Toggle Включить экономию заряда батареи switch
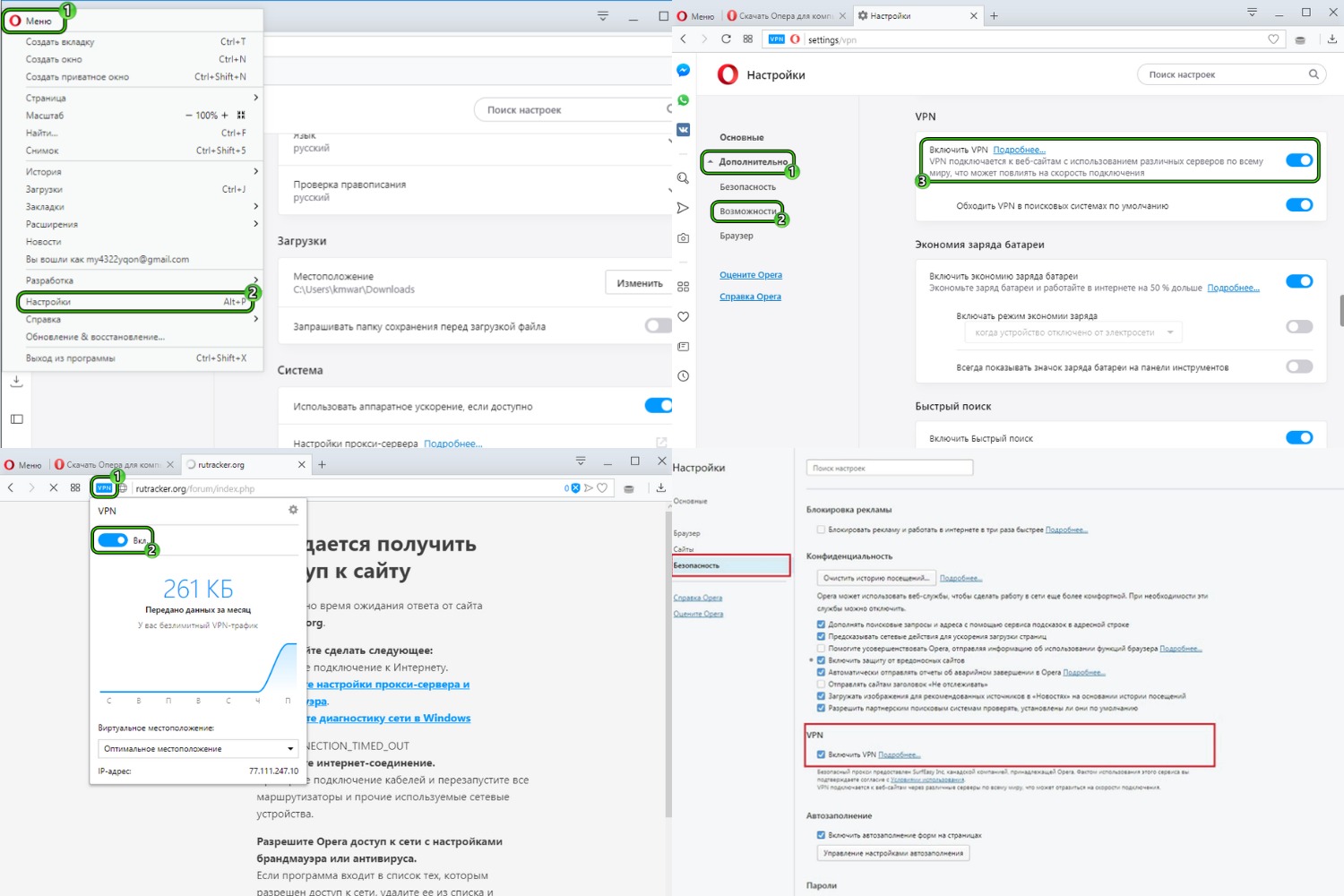 [1299, 281]
